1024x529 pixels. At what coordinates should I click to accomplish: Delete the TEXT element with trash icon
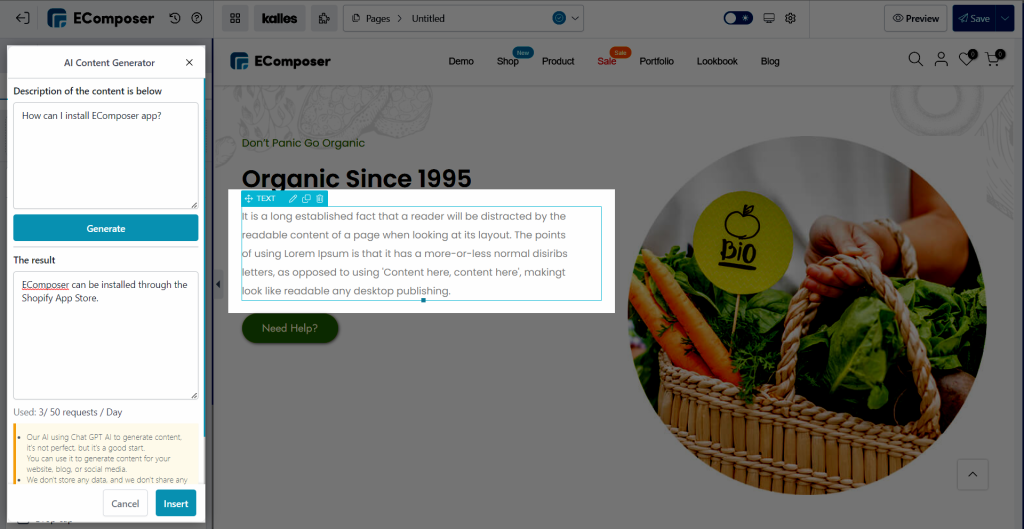[x=319, y=199]
